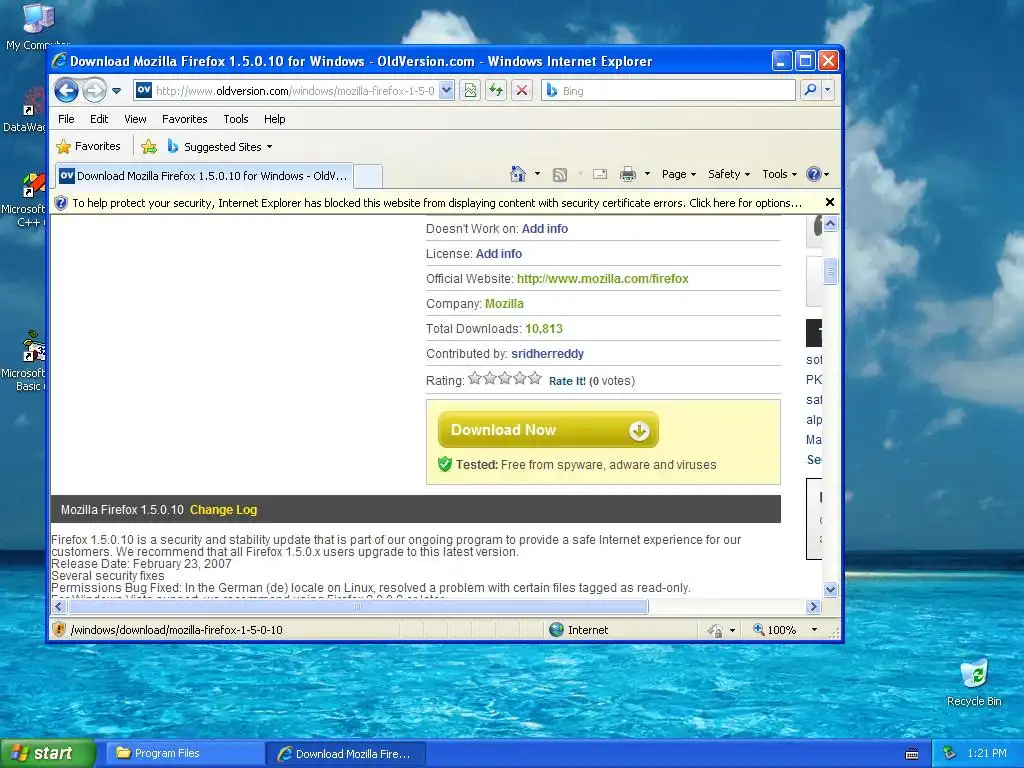Click the 100% zoom level button
Image resolution: width=1024 pixels, height=768 pixels.
tap(775, 630)
